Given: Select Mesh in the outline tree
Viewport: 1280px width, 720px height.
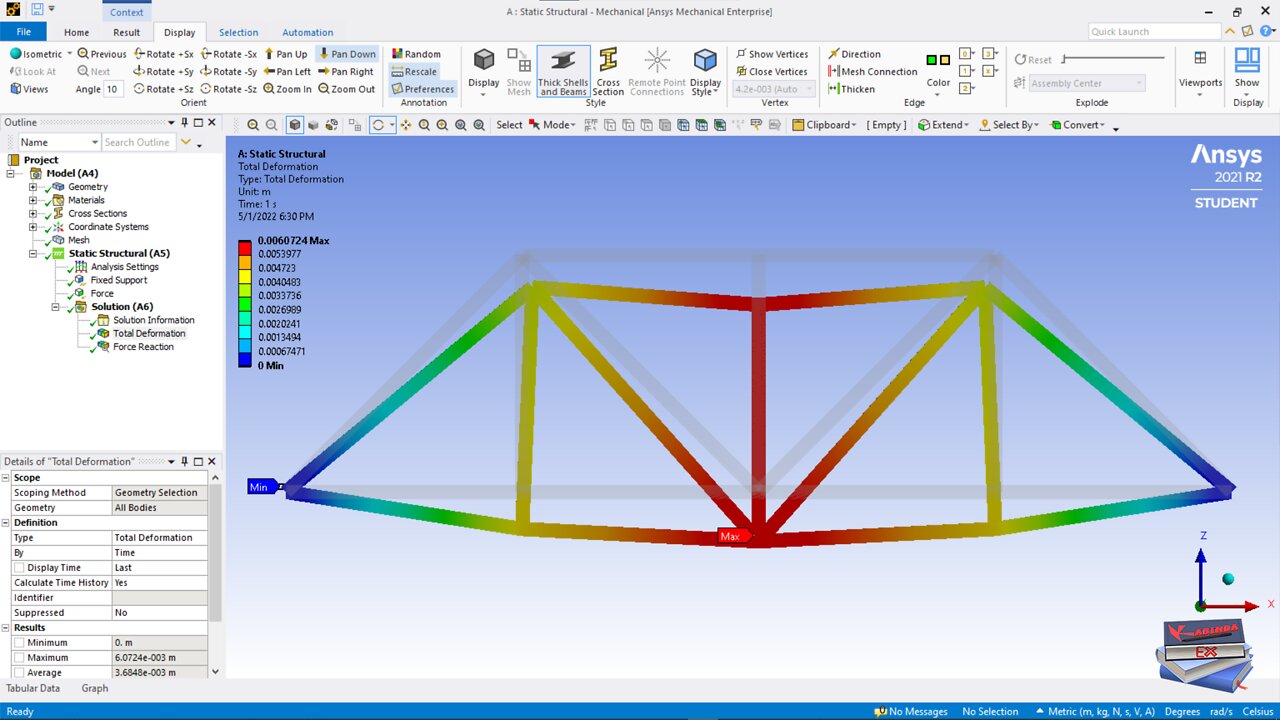Looking at the screenshot, I should click(x=78, y=240).
